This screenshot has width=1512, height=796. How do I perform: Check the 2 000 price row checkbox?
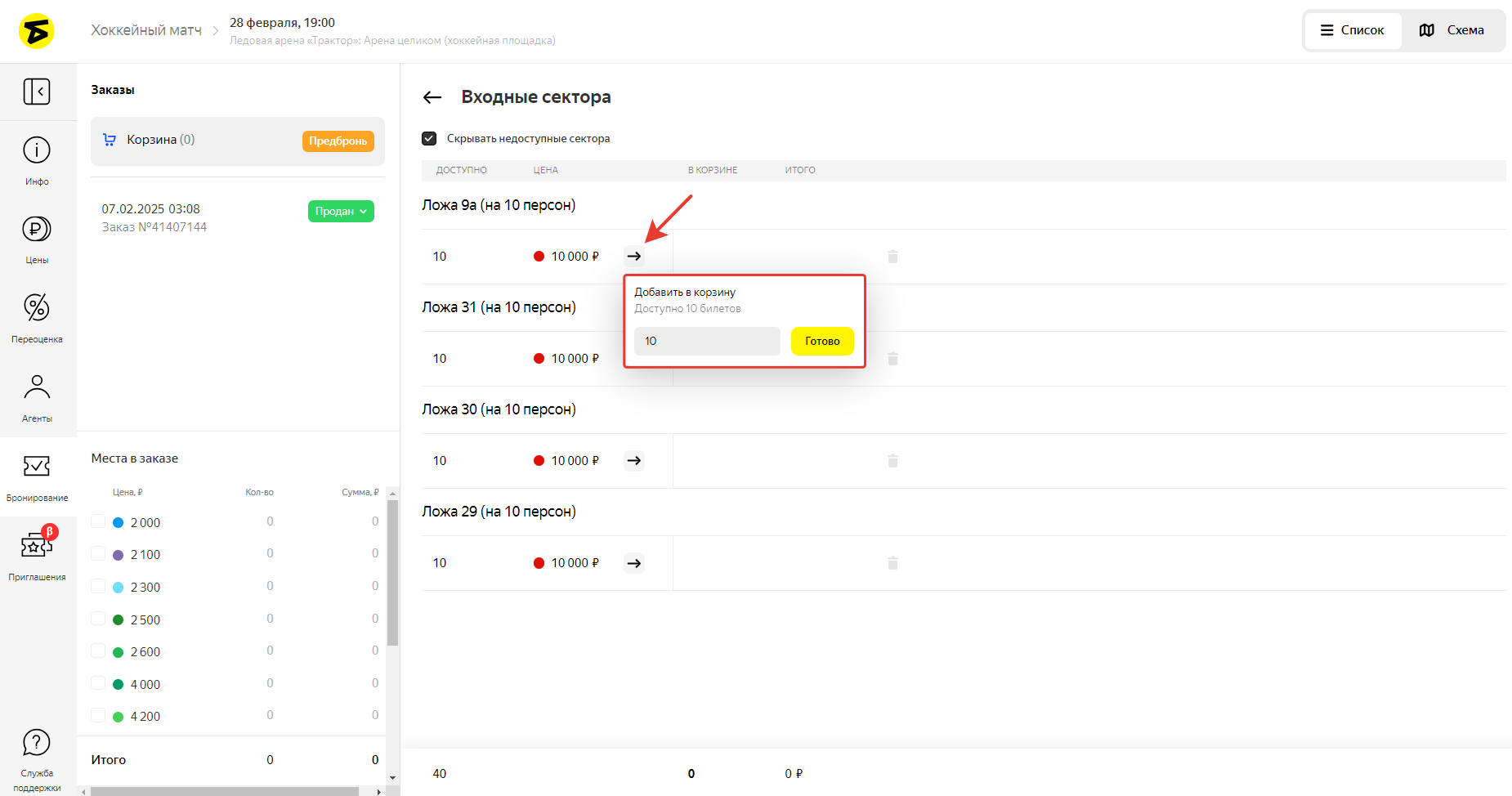[98, 521]
